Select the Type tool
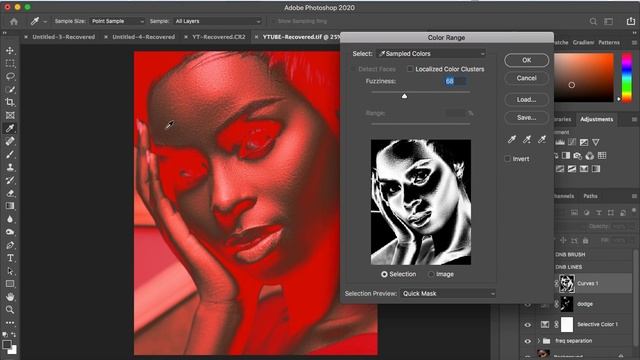The height and width of the screenshot is (360, 640). [10, 258]
